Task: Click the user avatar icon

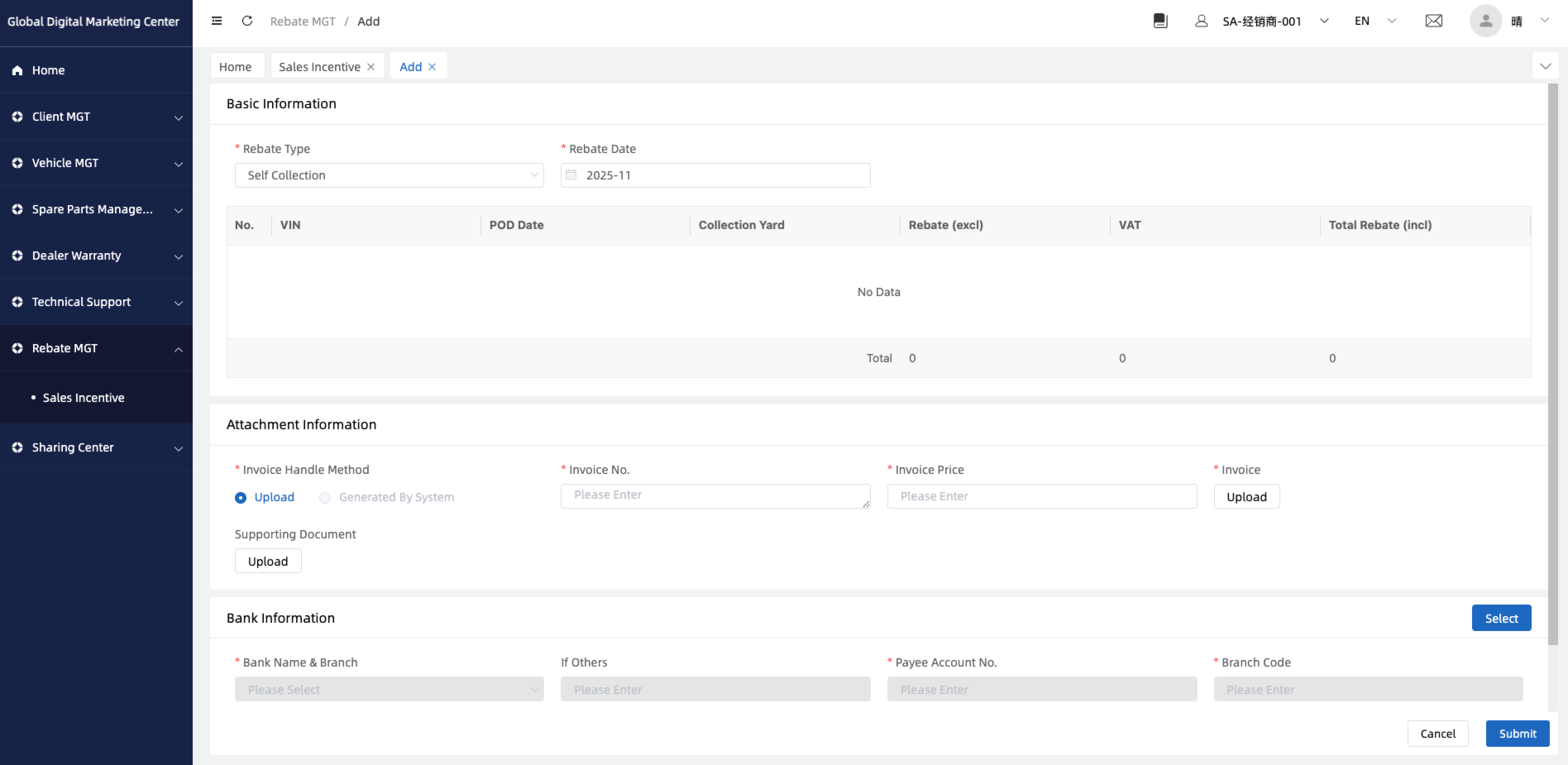Action: [1485, 22]
